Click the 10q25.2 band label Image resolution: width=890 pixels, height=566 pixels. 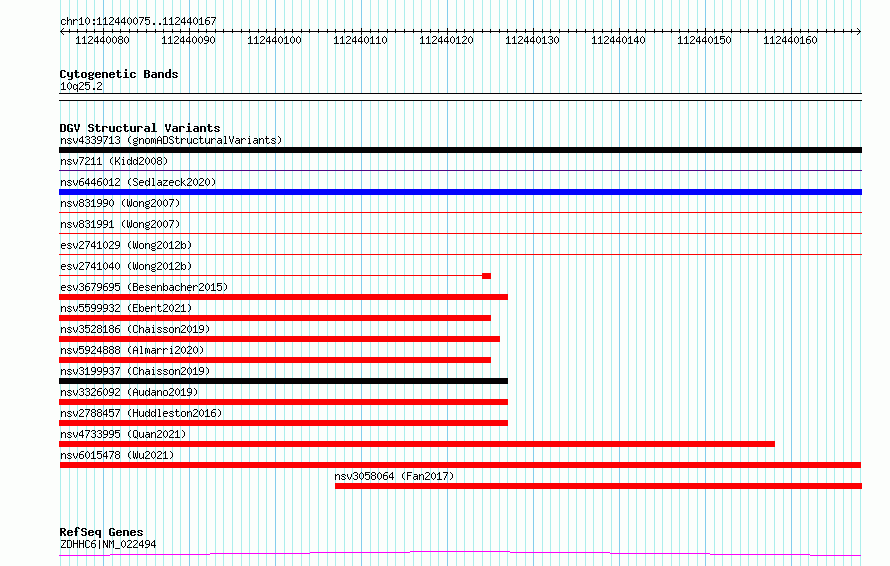[81, 86]
